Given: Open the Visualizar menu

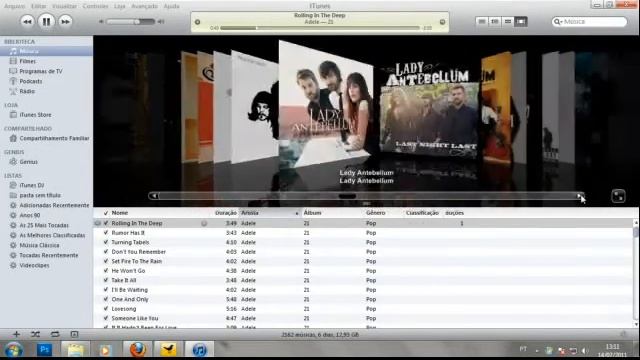Looking at the screenshot, I should pyautogui.click(x=64, y=6).
